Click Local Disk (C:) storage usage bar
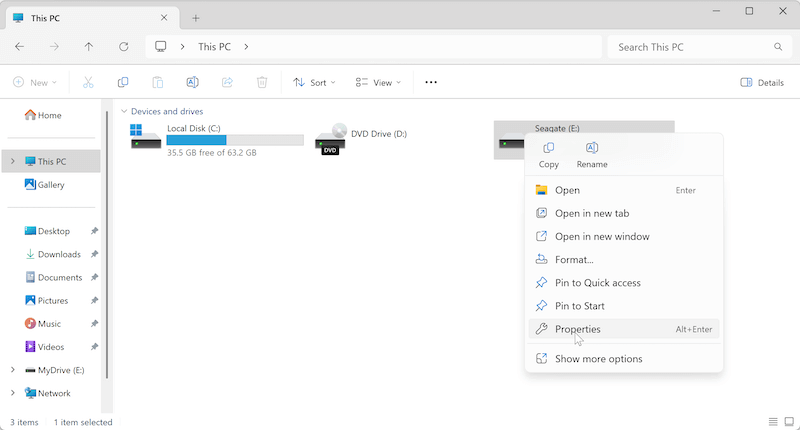Screen dimensions: 800x430 tap(235, 140)
